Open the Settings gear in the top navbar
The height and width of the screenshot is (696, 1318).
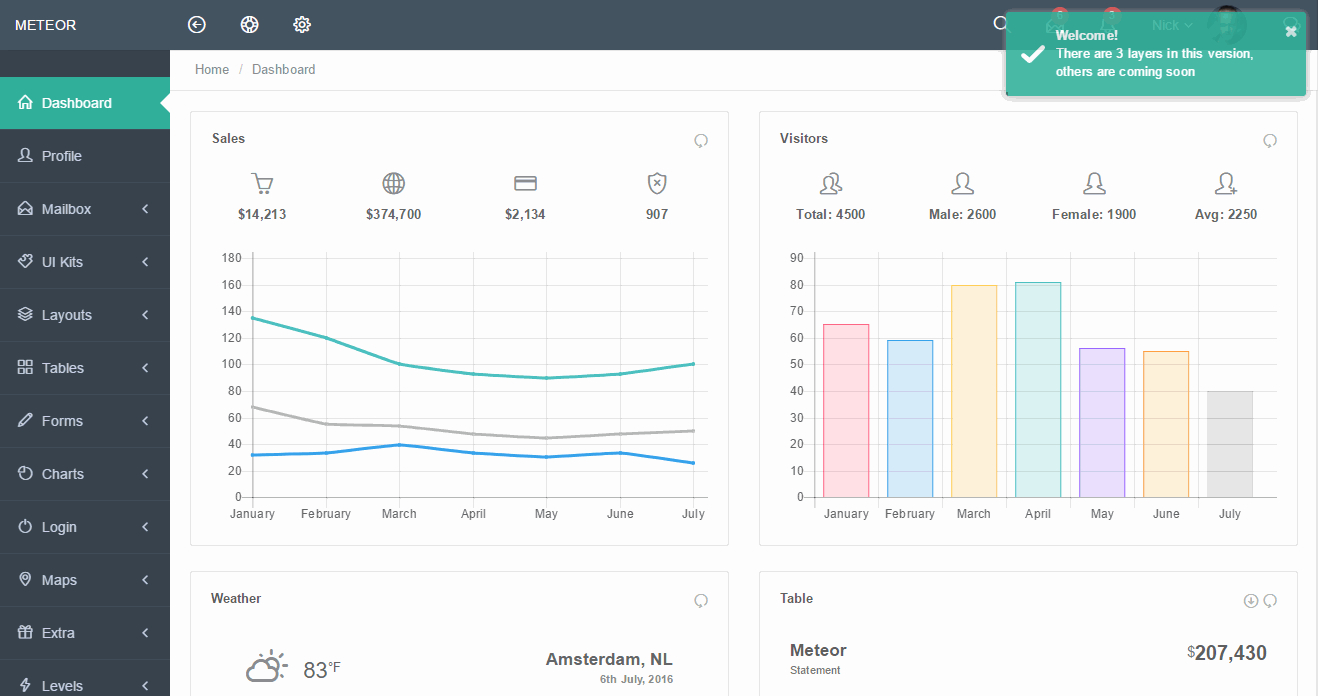pos(301,23)
